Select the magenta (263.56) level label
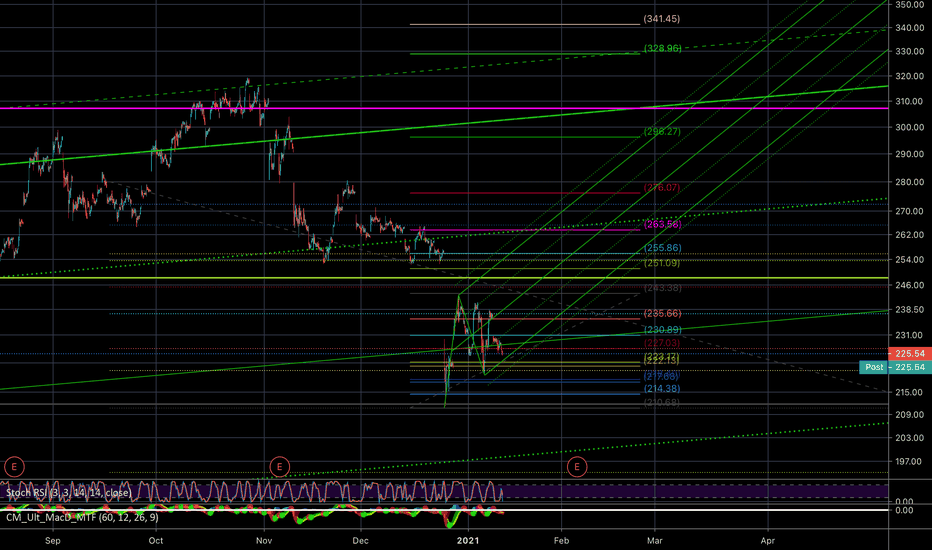 coord(663,224)
